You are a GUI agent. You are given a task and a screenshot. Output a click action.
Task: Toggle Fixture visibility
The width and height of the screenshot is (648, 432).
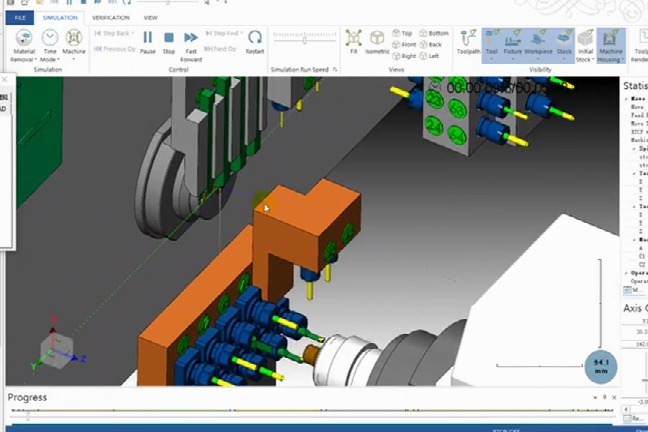point(512,40)
